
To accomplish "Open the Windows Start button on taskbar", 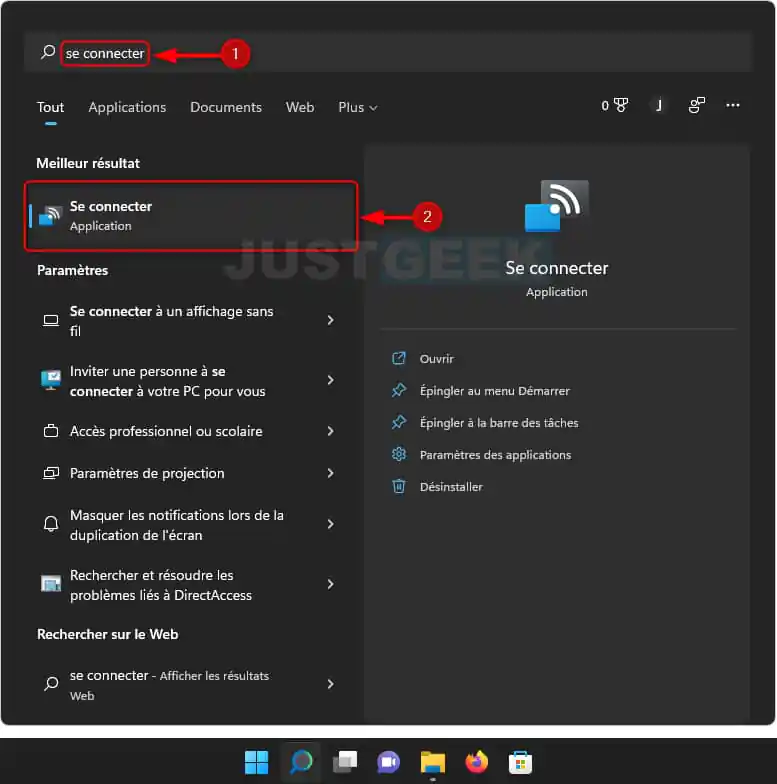I will coord(256,762).
